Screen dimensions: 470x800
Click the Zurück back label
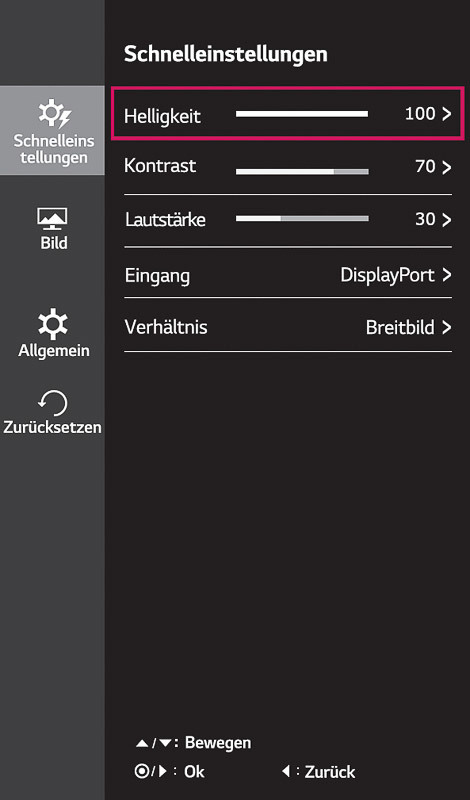(330, 772)
